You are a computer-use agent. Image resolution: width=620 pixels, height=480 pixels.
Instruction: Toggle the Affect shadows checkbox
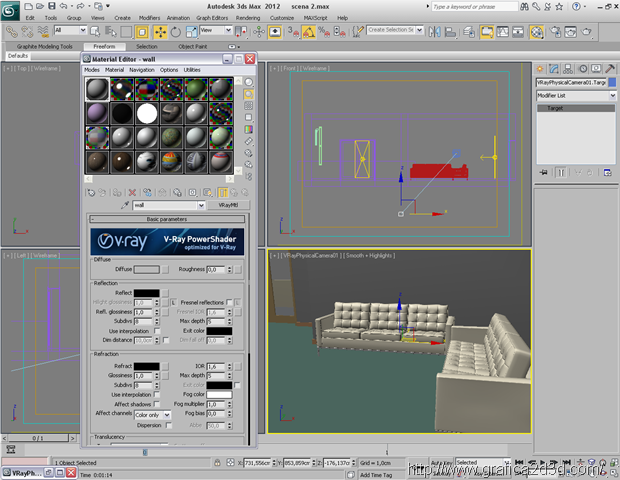(x=157, y=403)
